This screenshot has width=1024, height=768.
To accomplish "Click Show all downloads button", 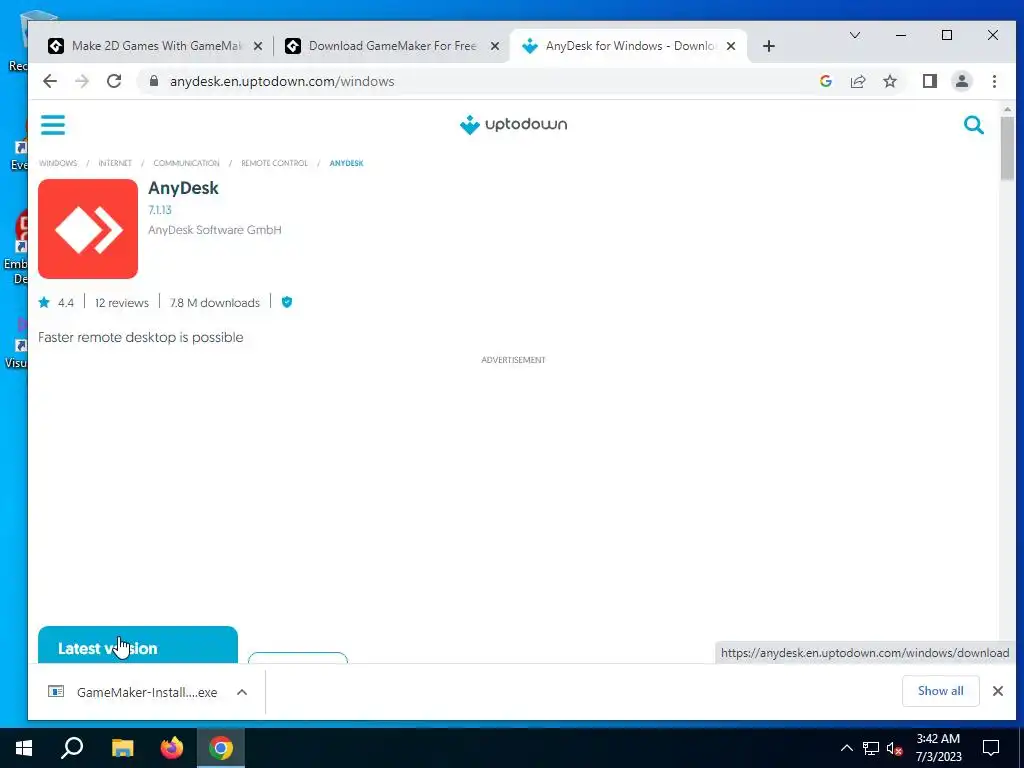I will pyautogui.click(x=940, y=691).
